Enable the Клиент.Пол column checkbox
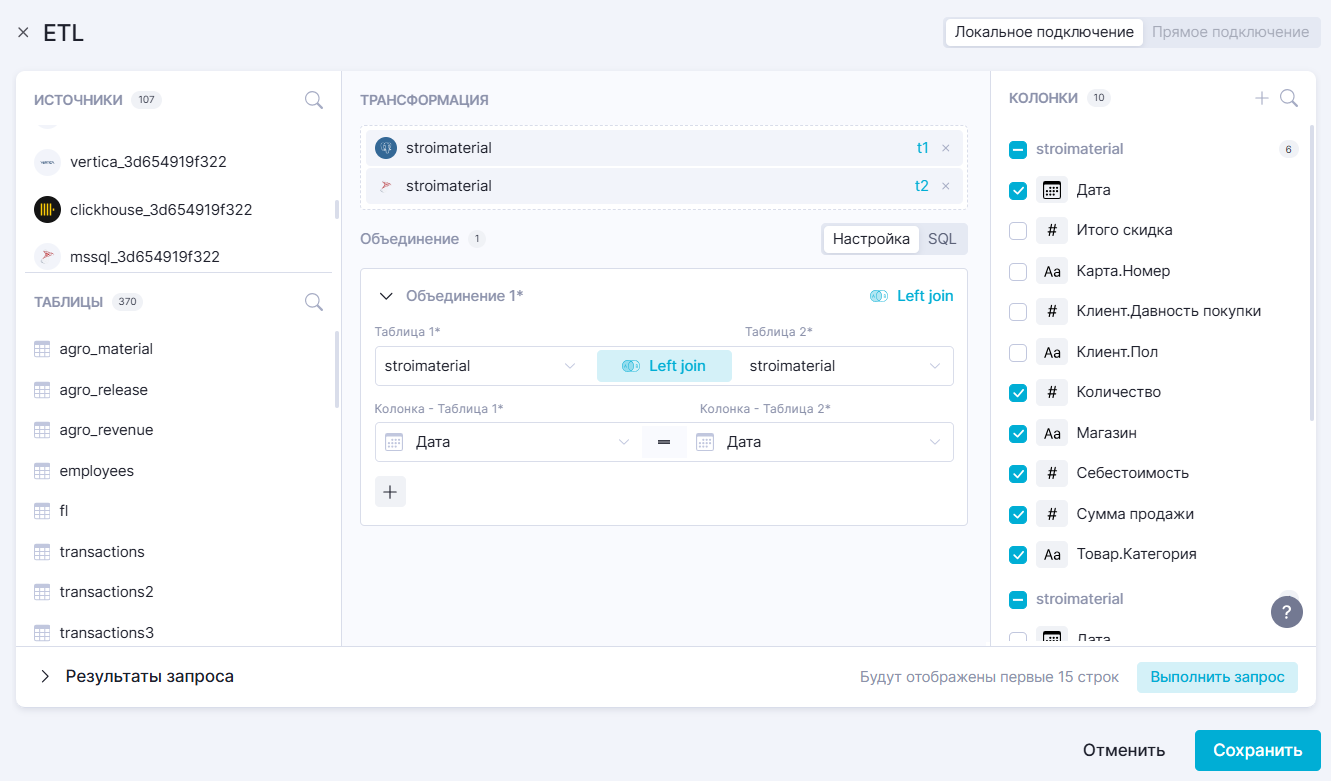Screen dimensions: 1331x781 (1018, 352)
